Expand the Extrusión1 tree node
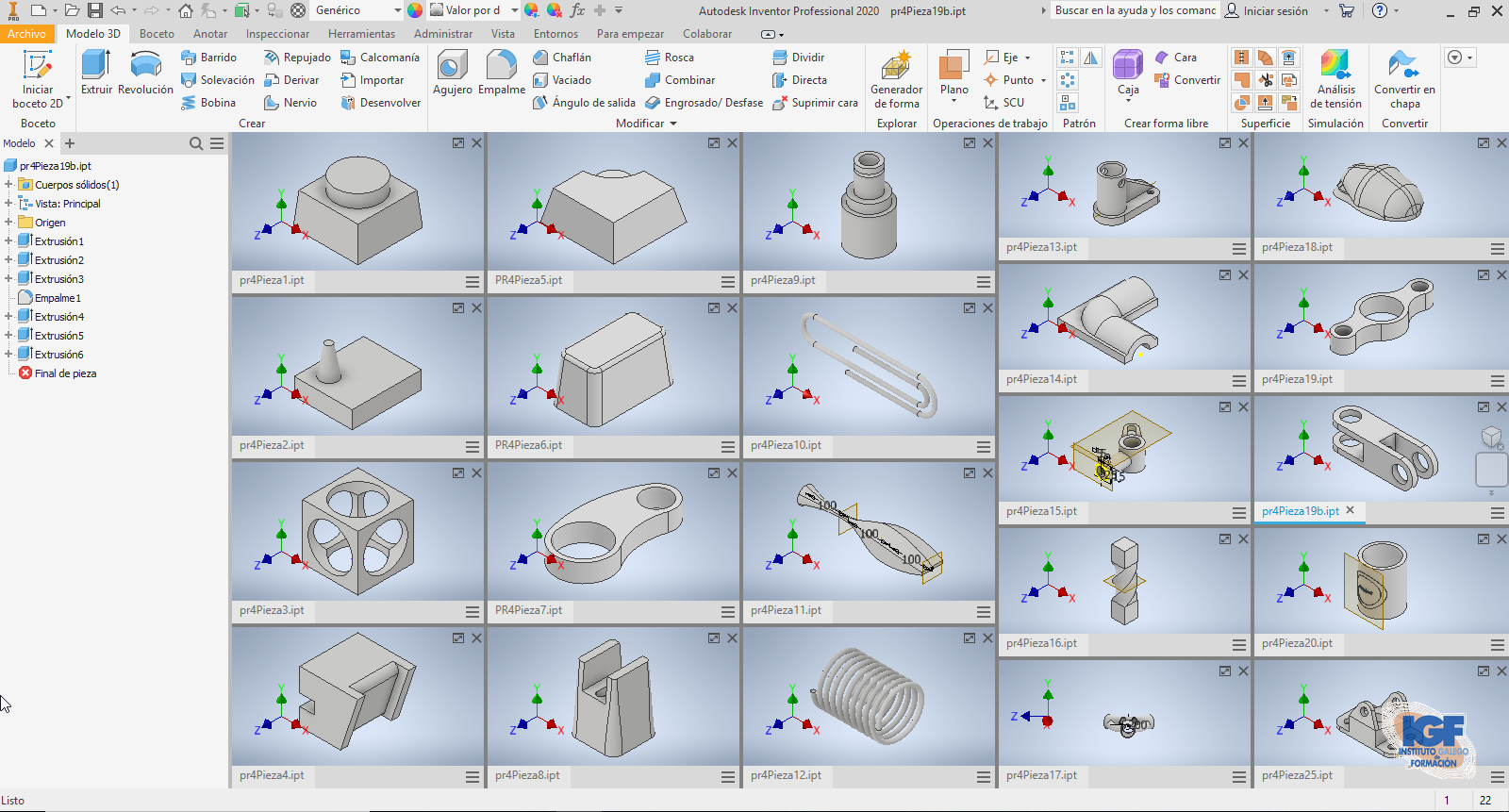This screenshot has height=812, width=1509. [x=8, y=241]
